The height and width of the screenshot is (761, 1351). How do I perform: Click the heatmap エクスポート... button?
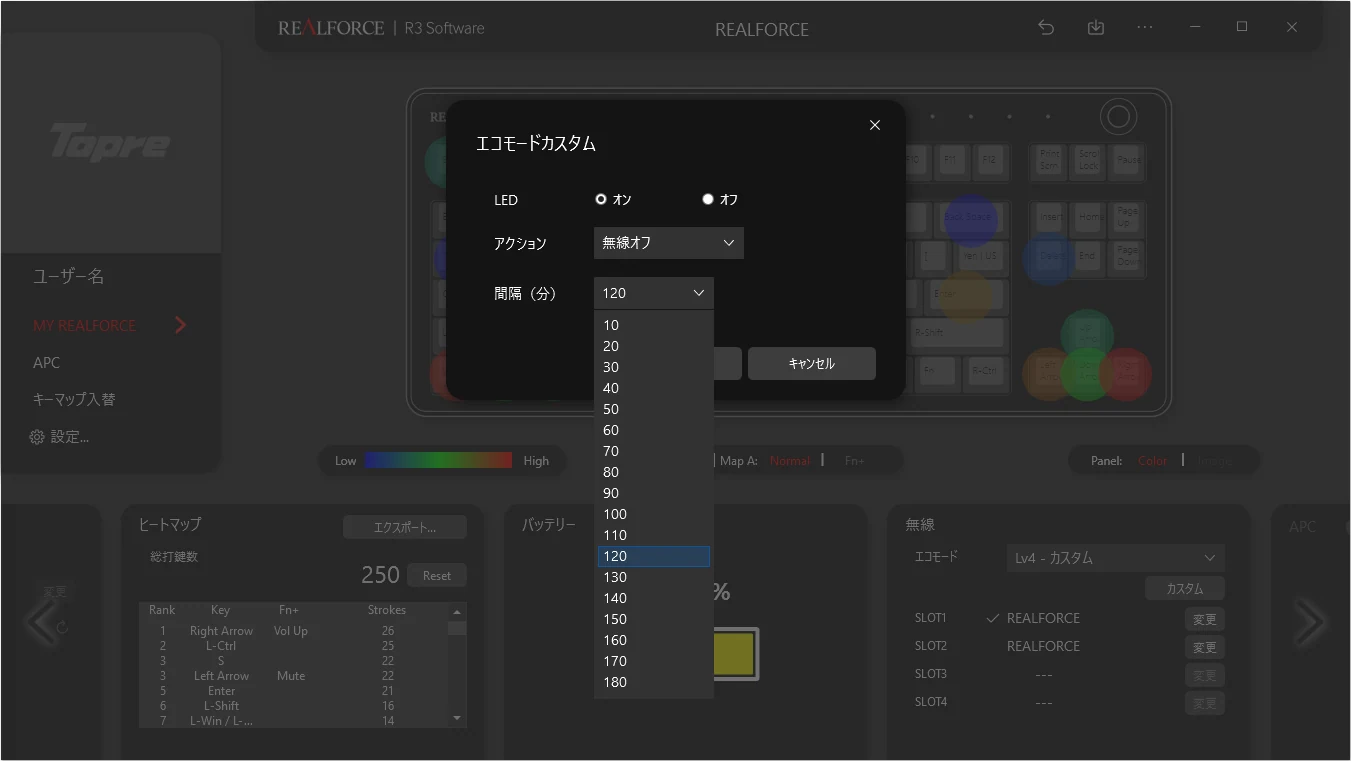(x=405, y=527)
